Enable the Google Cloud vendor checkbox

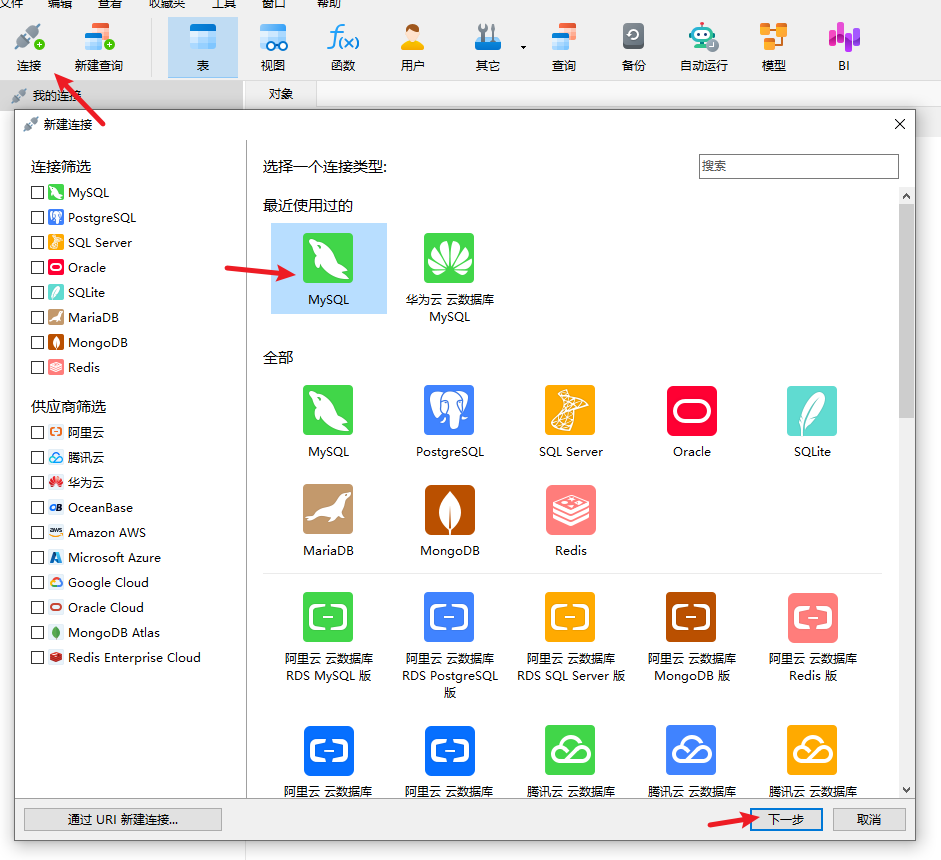click(37, 583)
